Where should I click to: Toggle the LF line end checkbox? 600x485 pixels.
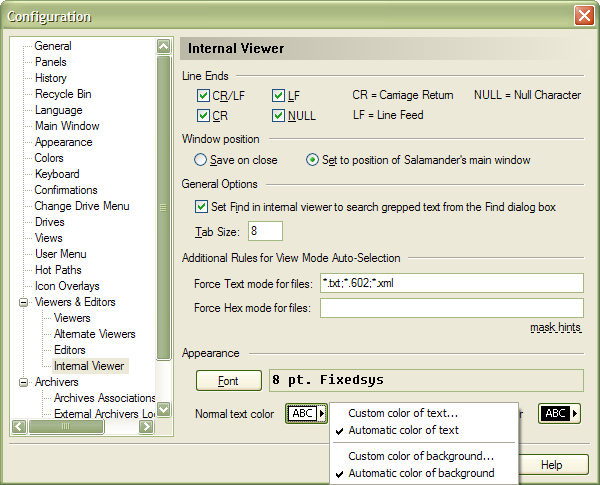tap(279, 96)
